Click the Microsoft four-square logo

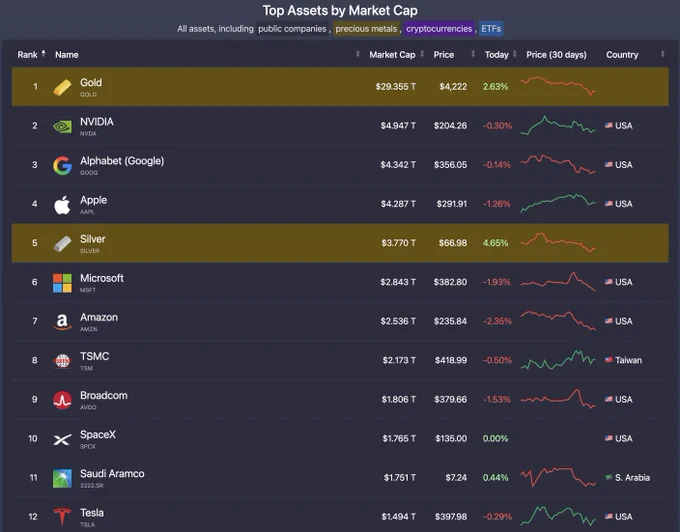pos(62,283)
